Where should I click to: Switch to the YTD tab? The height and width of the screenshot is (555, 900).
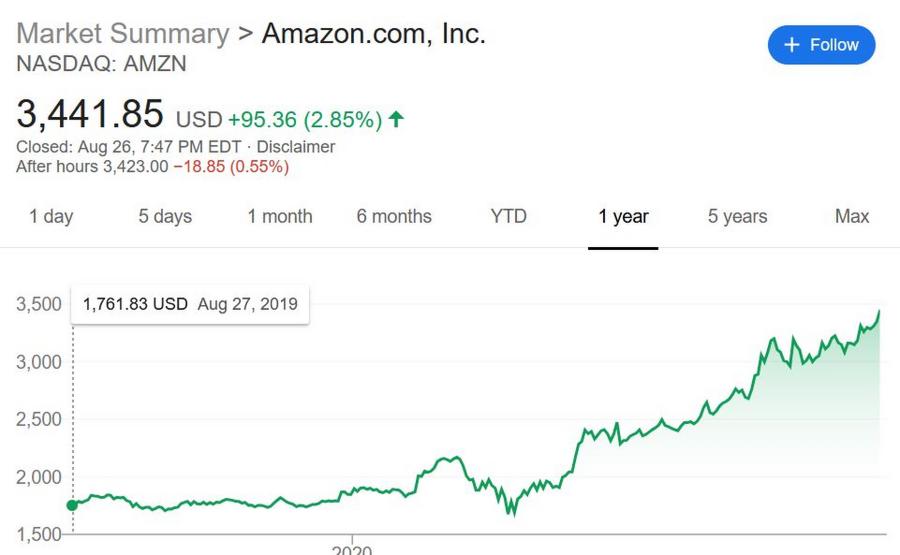(x=509, y=216)
